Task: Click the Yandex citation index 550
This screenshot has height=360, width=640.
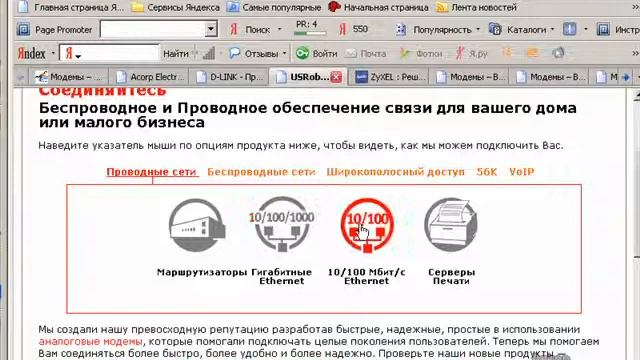Action: pyautogui.click(x=353, y=29)
